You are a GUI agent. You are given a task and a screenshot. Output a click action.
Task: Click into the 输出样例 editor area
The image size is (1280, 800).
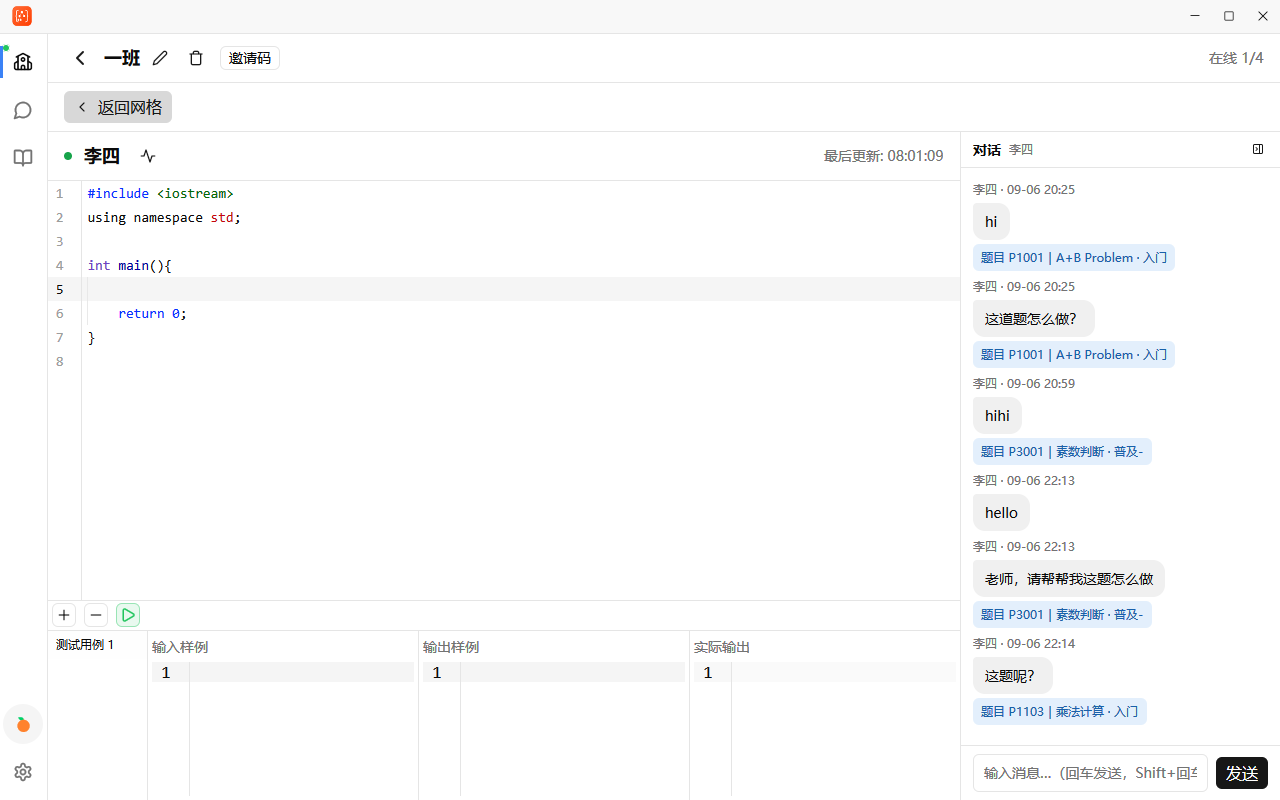(x=554, y=727)
